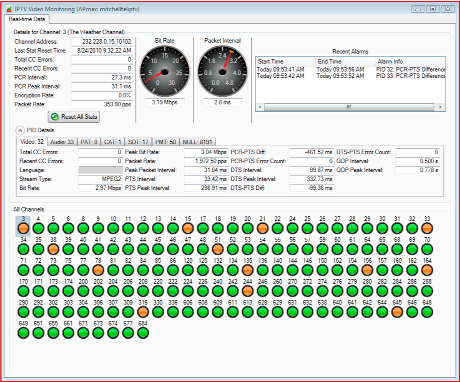Click the PCR Peak Interval value 31.1 ms
Viewport: 460px width, 382px height.
[x=102, y=86]
